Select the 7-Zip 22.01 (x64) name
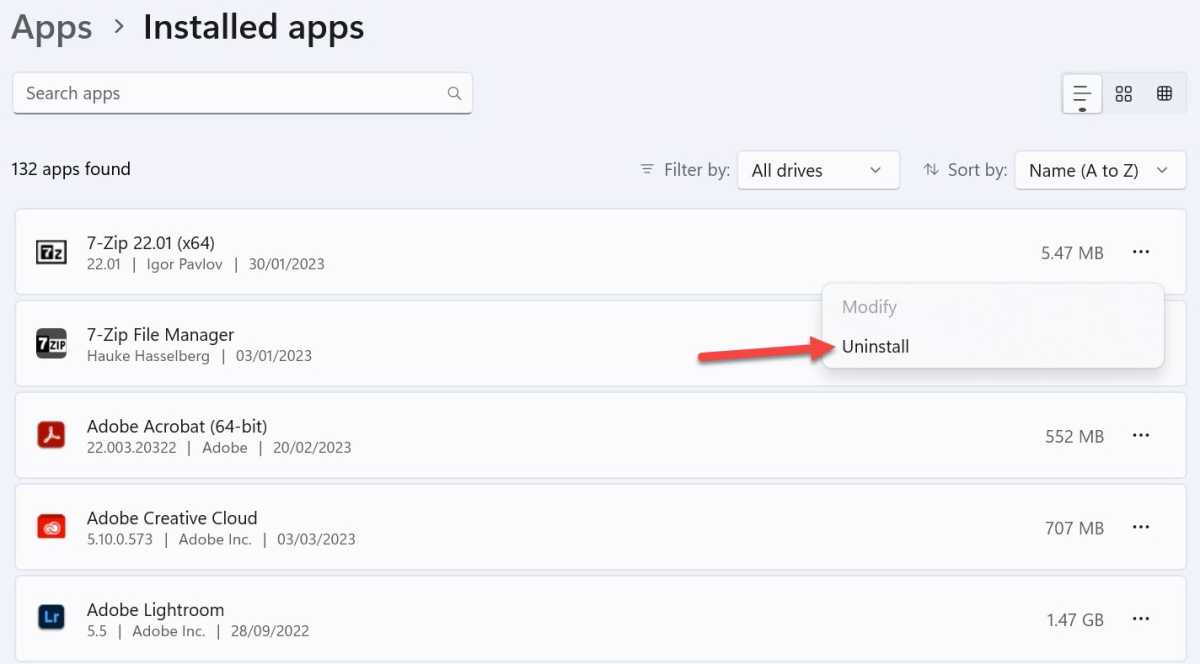This screenshot has height=664, width=1200. click(151, 243)
